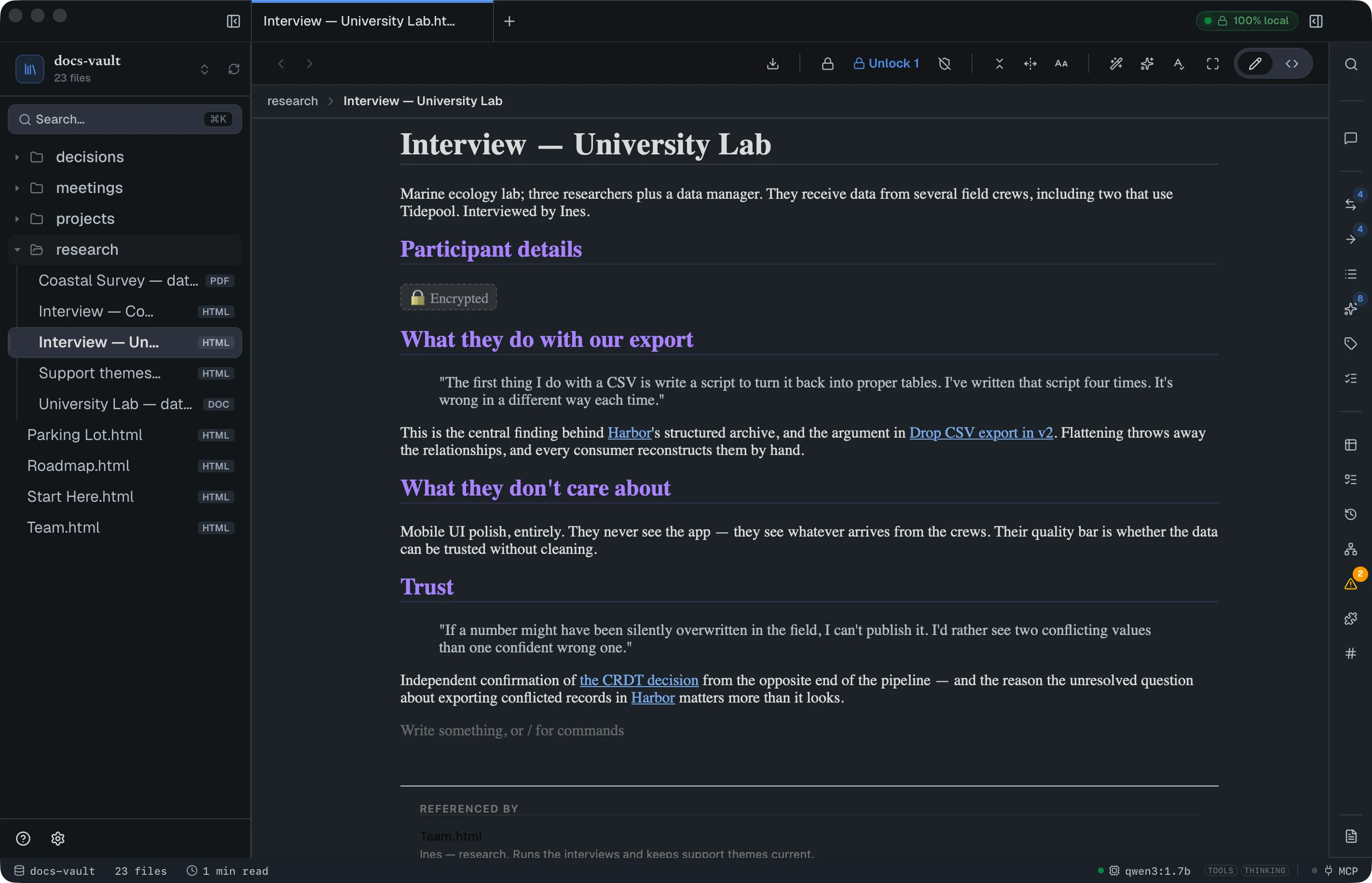1372x883 pixels.
Task: Open Support themes file
Action: coord(125,373)
